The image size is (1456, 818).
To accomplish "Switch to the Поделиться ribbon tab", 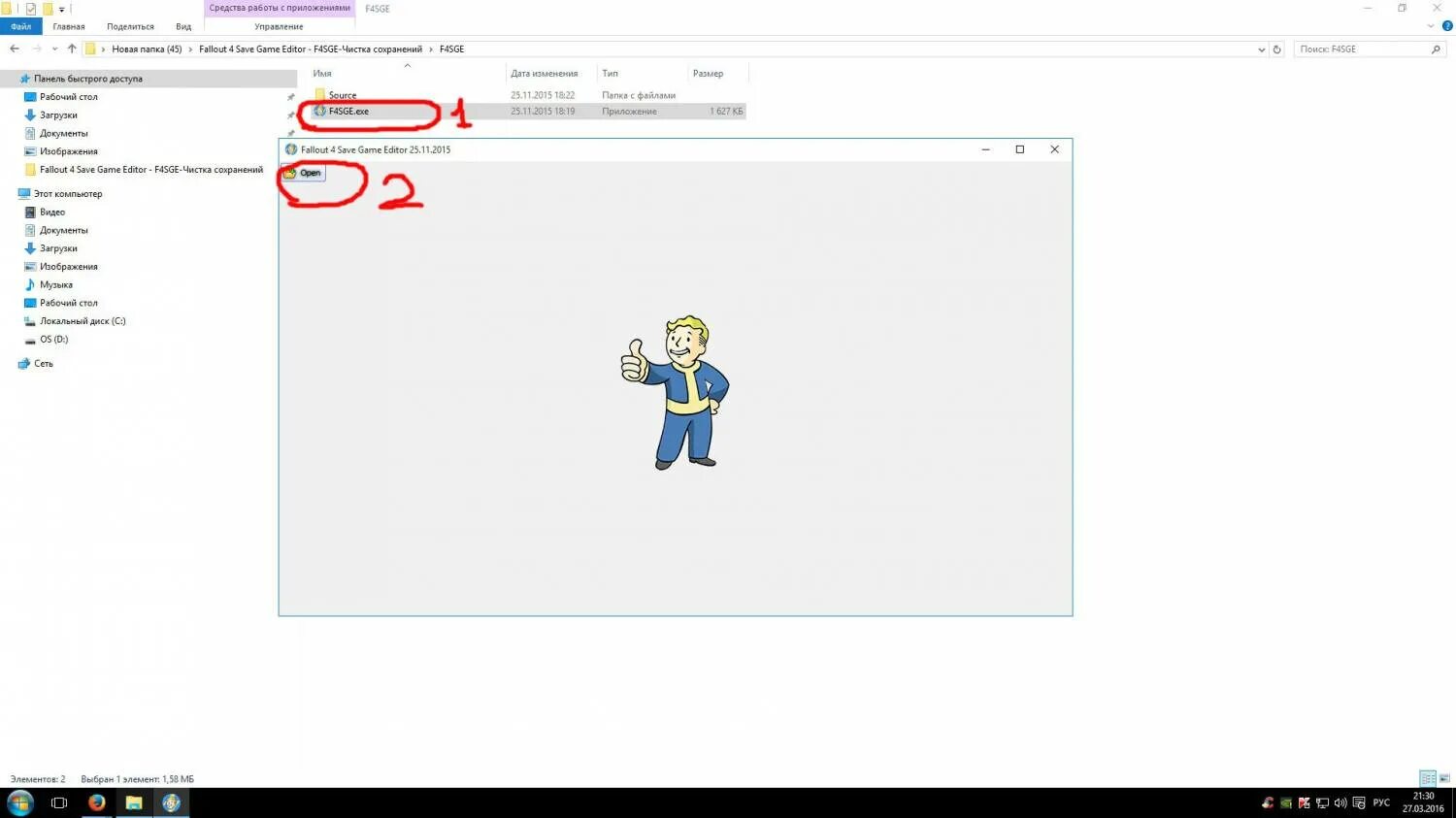I will point(130,26).
